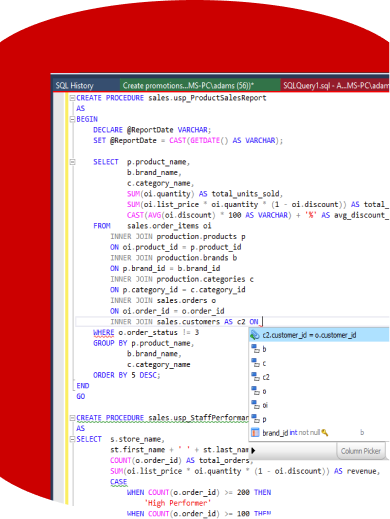The height and width of the screenshot is (519, 390).
Task: Click the GO keyword
Action: (81, 397)
